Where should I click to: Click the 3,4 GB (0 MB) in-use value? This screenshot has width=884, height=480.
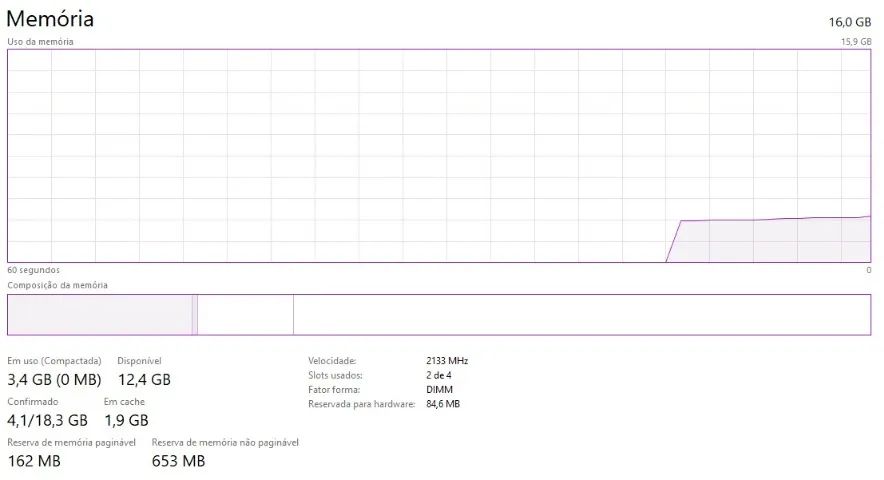tap(54, 379)
